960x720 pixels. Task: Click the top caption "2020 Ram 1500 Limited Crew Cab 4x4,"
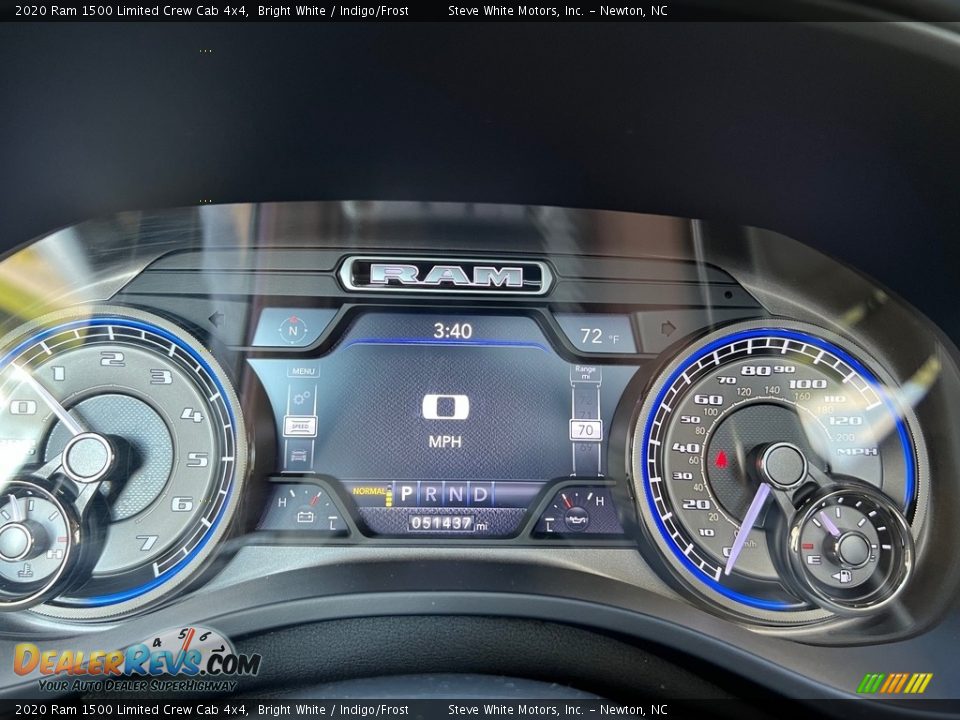tap(132, 10)
